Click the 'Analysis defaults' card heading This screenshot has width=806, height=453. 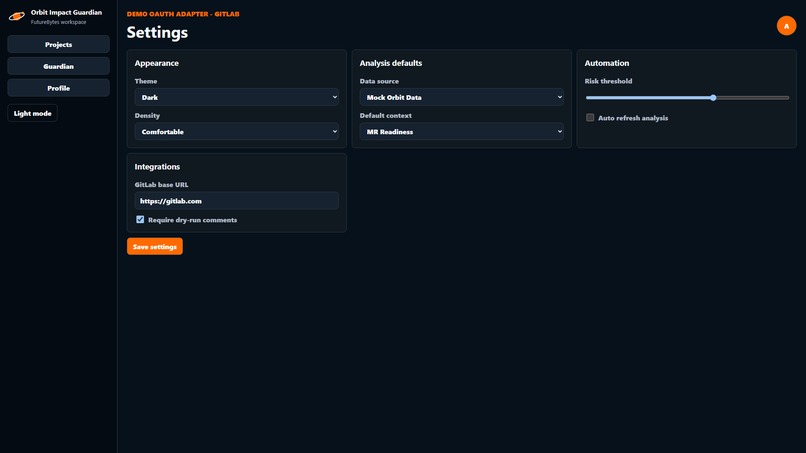coord(391,63)
